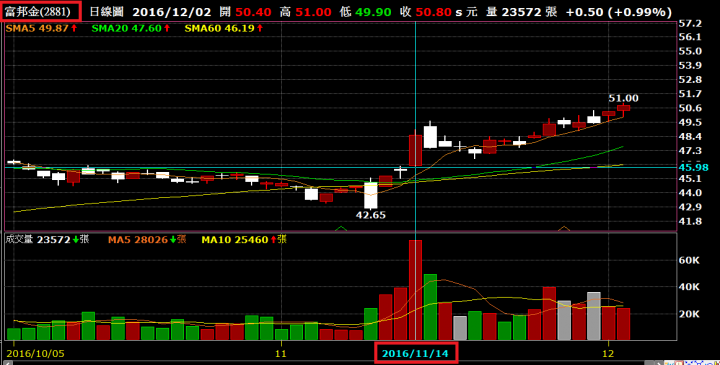Screen dimensions: 720x365
Task: Select the SMA60 46.19 indicator label
Action: (224, 28)
